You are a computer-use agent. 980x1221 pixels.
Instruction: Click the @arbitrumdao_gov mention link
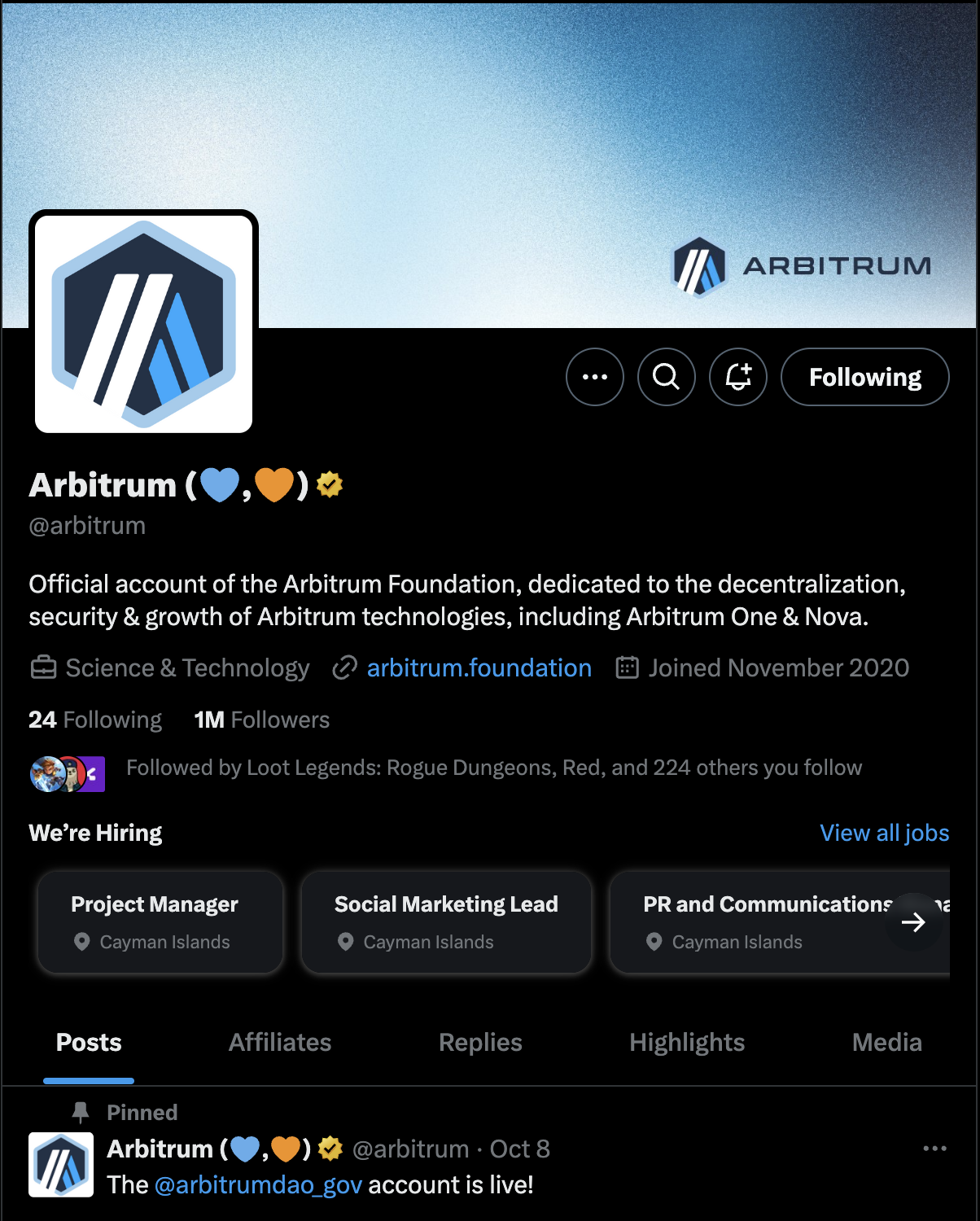click(x=258, y=1184)
